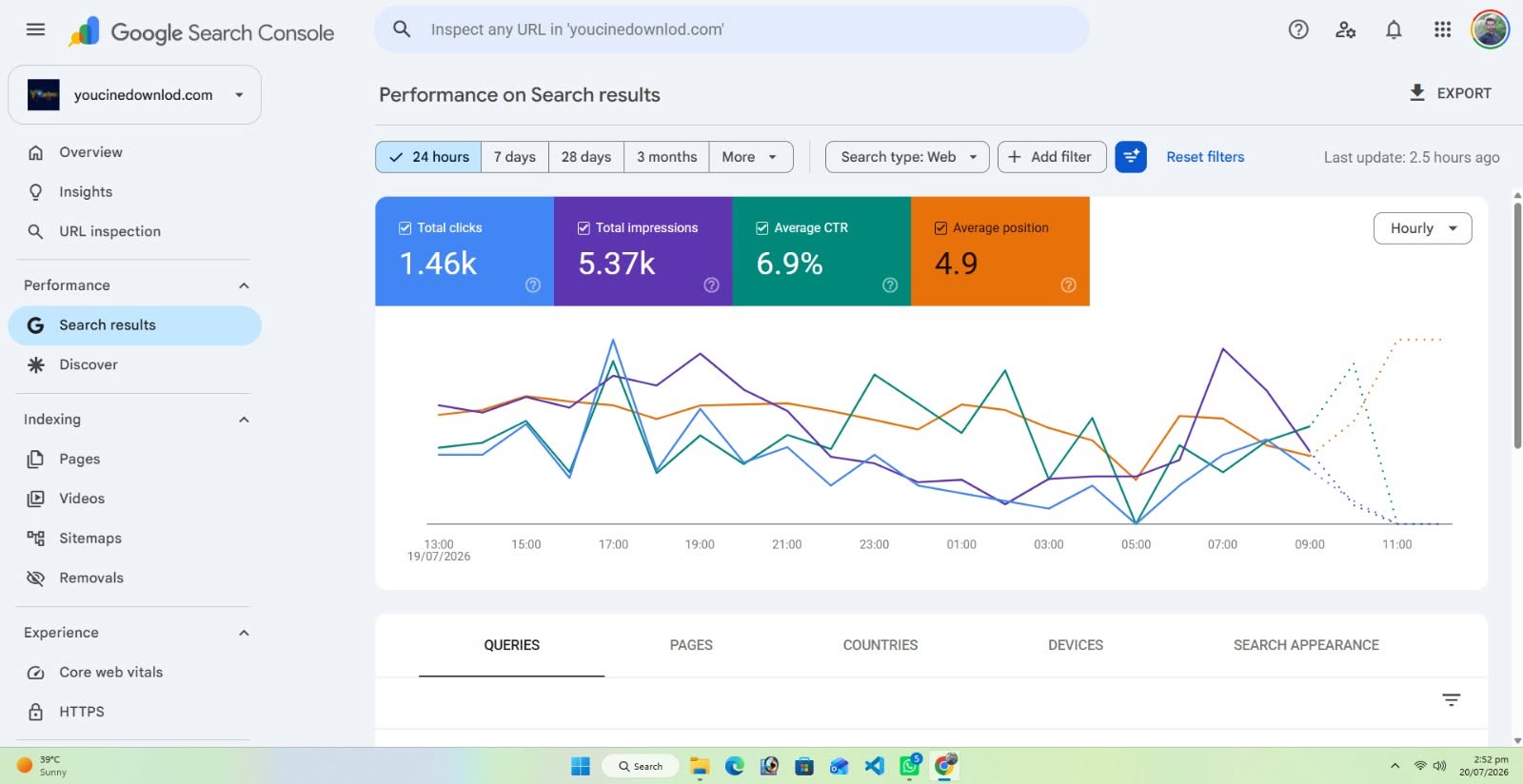The width and height of the screenshot is (1523, 784).
Task: Toggle the Total clicks checkbox
Action: point(405,228)
